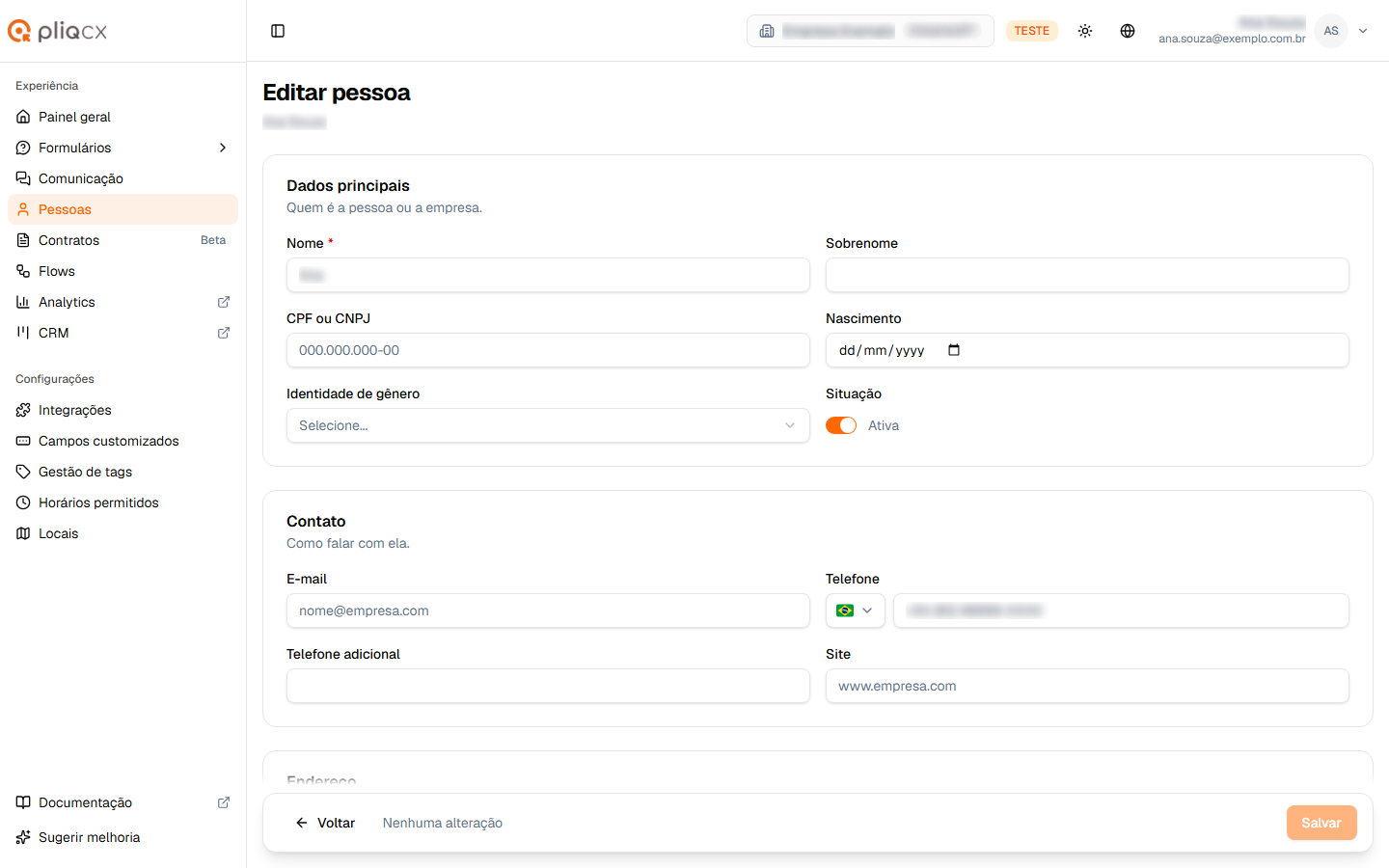Toggle the light/dark theme sun icon

pyautogui.click(x=1085, y=31)
